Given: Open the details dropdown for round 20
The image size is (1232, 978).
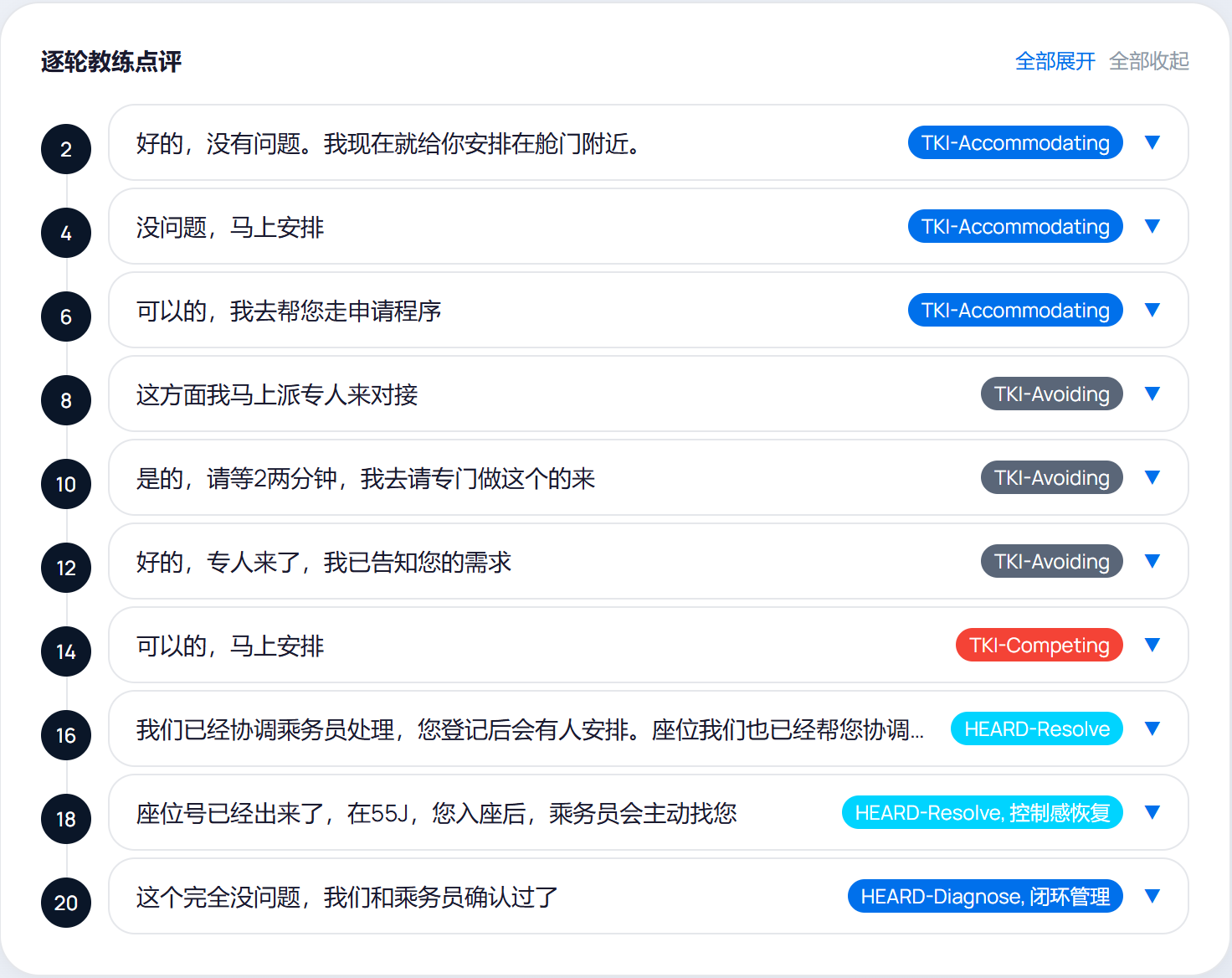Looking at the screenshot, I should pyautogui.click(x=1152, y=896).
